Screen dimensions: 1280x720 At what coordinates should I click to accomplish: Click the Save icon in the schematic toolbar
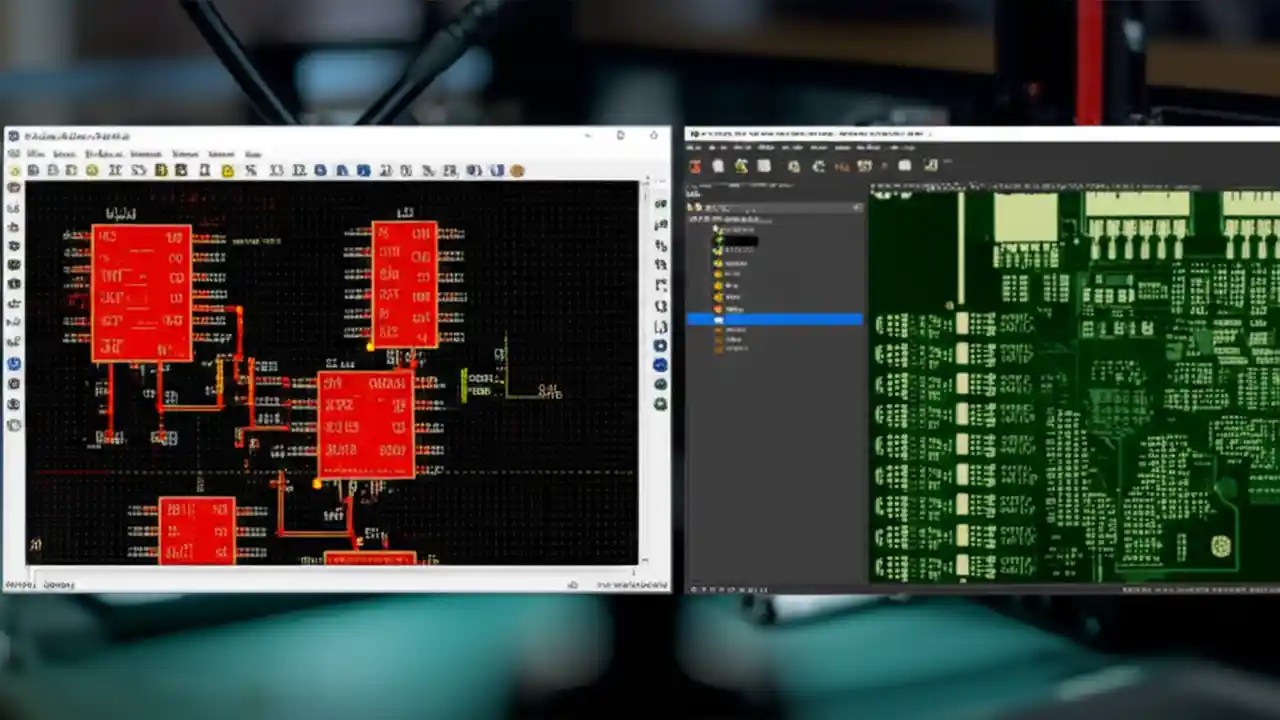[51, 170]
